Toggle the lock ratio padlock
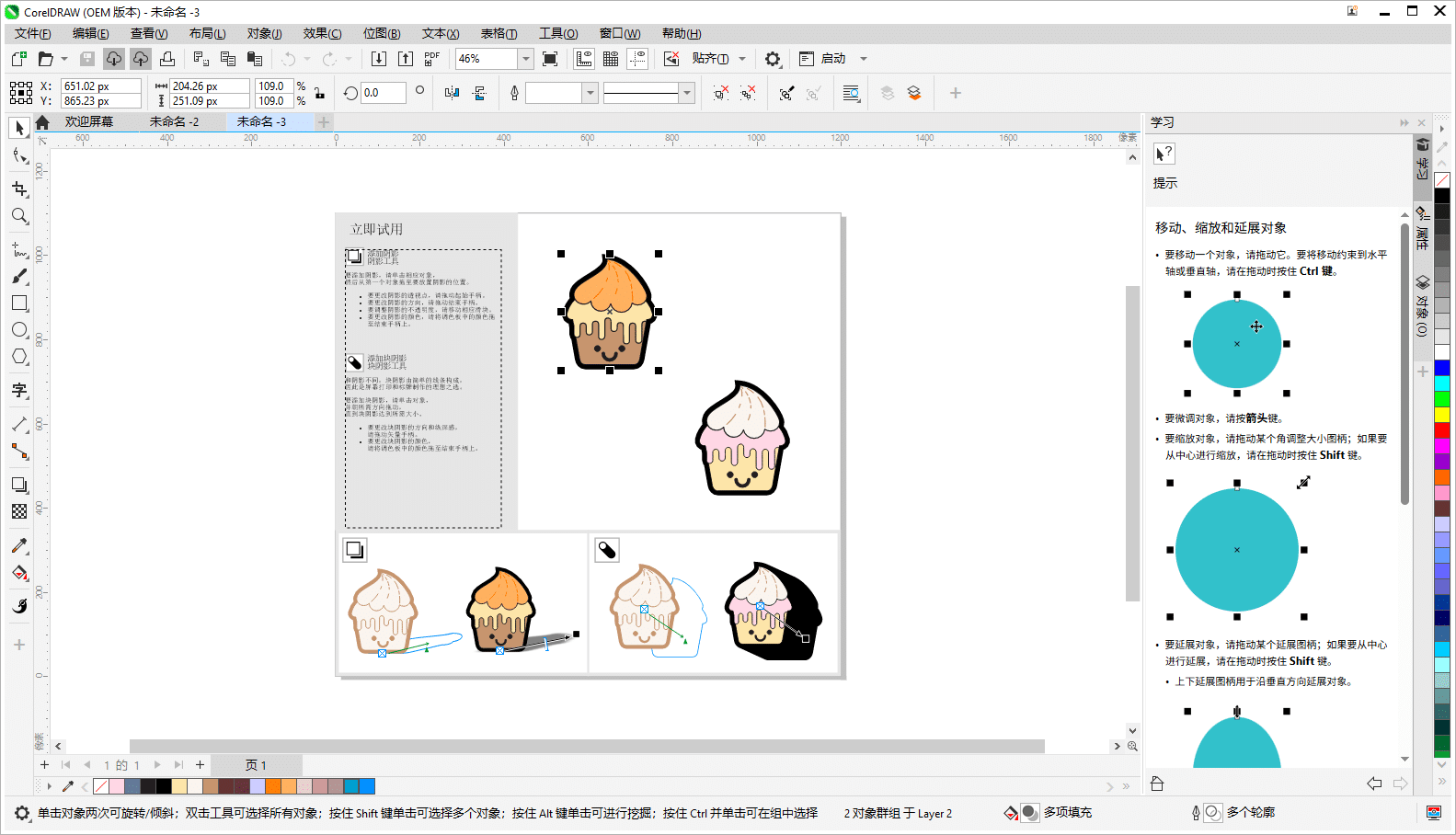Image resolution: width=1456 pixels, height=835 pixels. click(x=319, y=93)
